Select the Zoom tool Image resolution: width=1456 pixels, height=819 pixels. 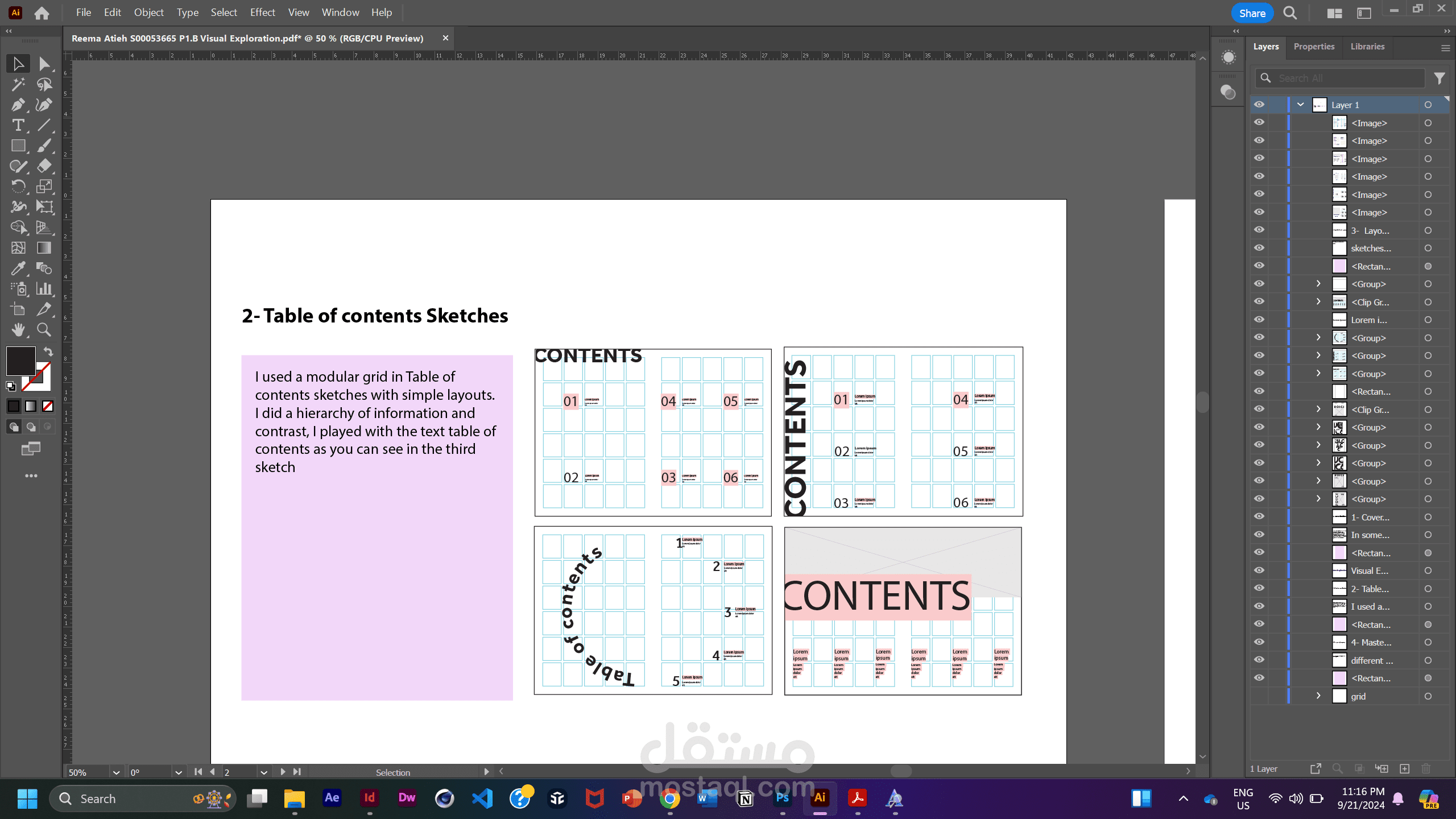click(x=44, y=329)
